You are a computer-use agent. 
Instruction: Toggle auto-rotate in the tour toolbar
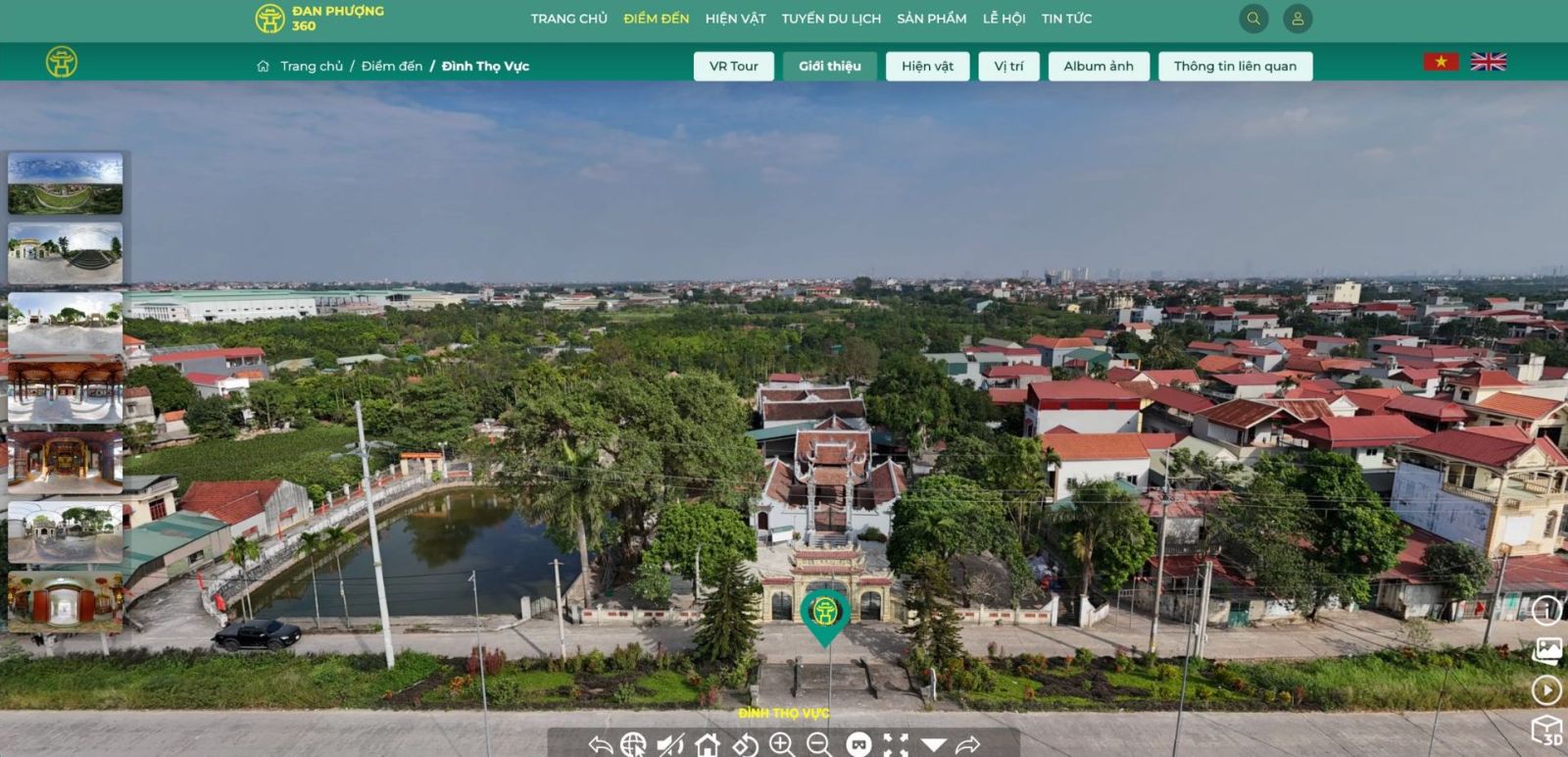click(x=745, y=745)
